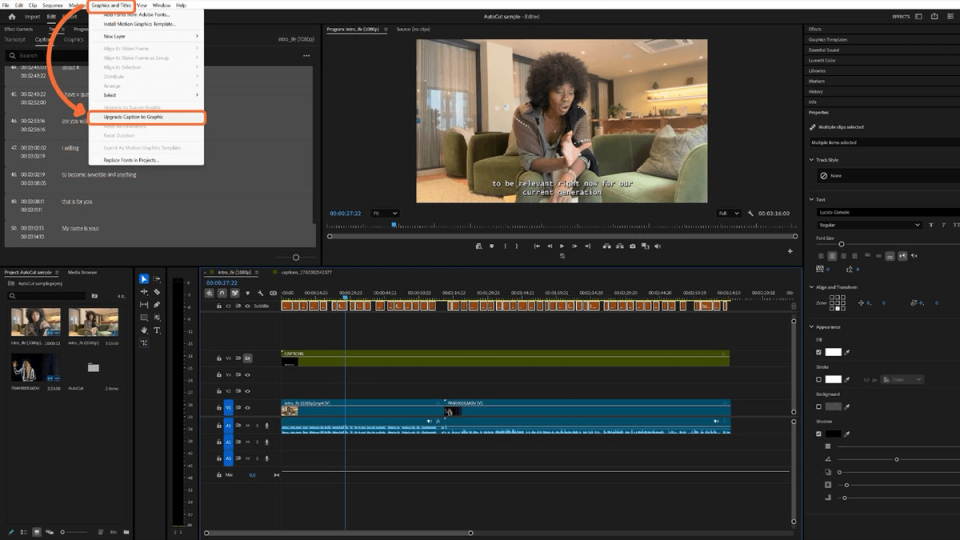Click the Linked Selection timeline icon

pyautogui.click(x=234, y=293)
